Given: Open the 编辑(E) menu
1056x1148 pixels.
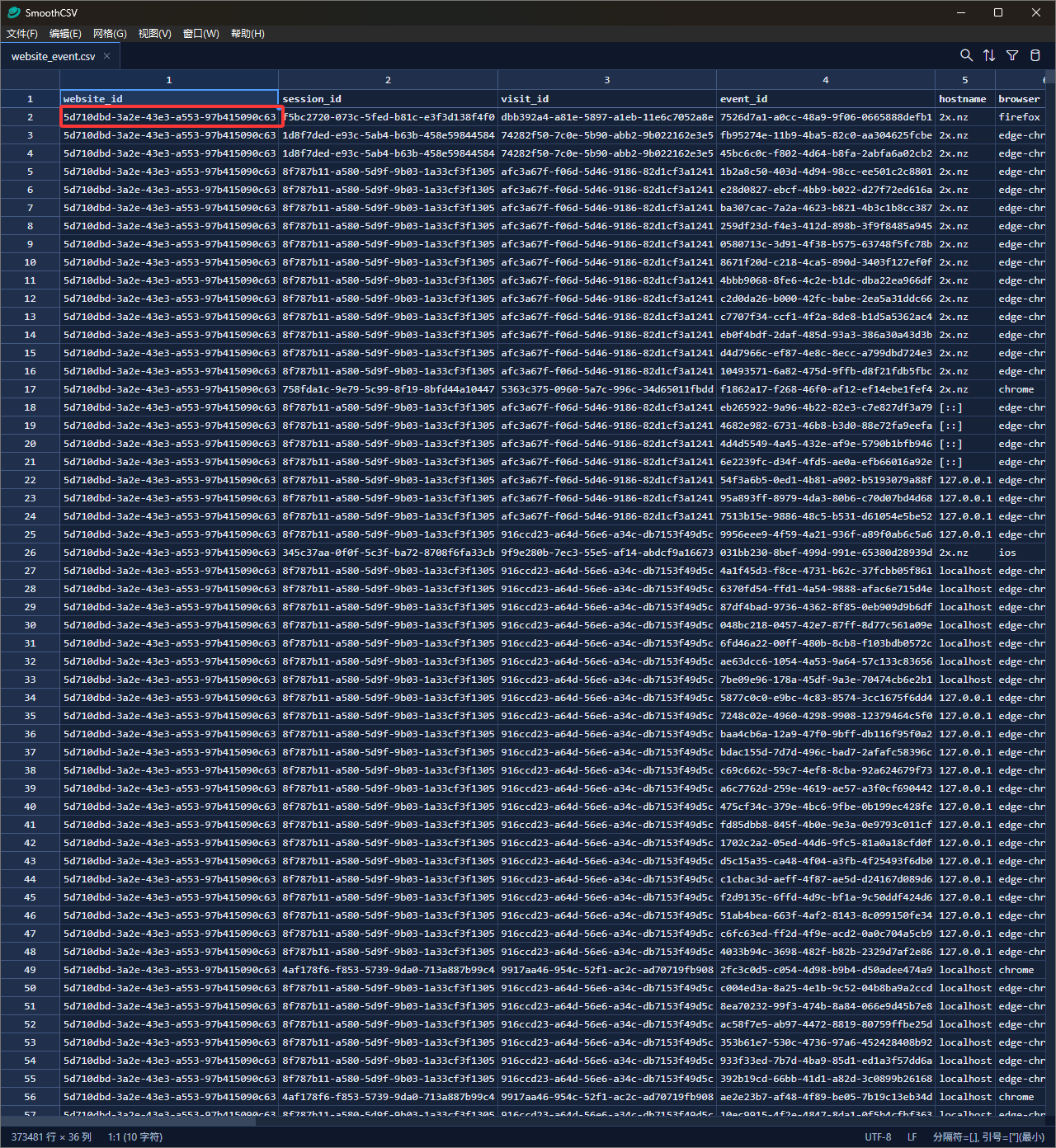Looking at the screenshot, I should pyautogui.click(x=65, y=34).
